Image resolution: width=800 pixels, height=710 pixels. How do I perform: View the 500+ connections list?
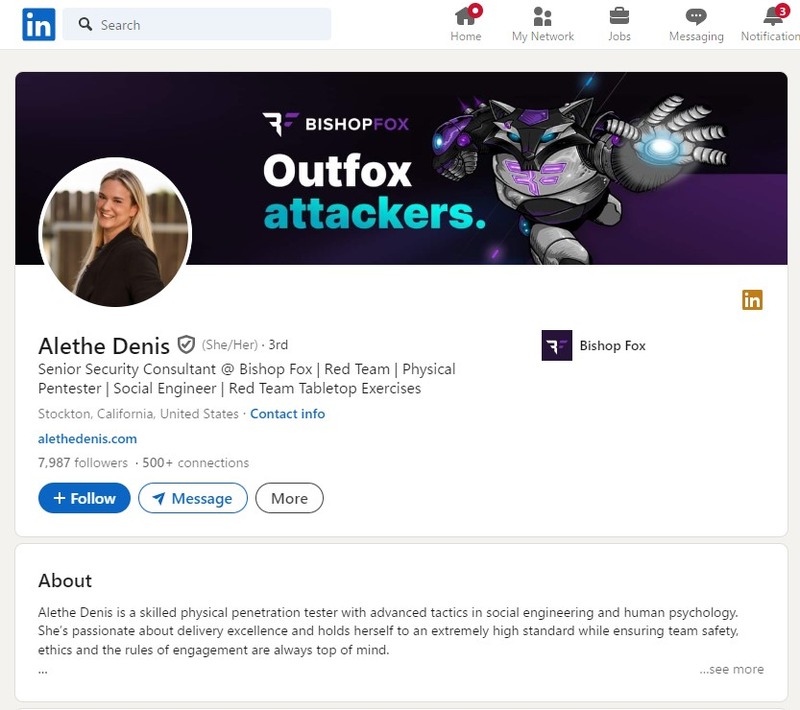[195, 463]
